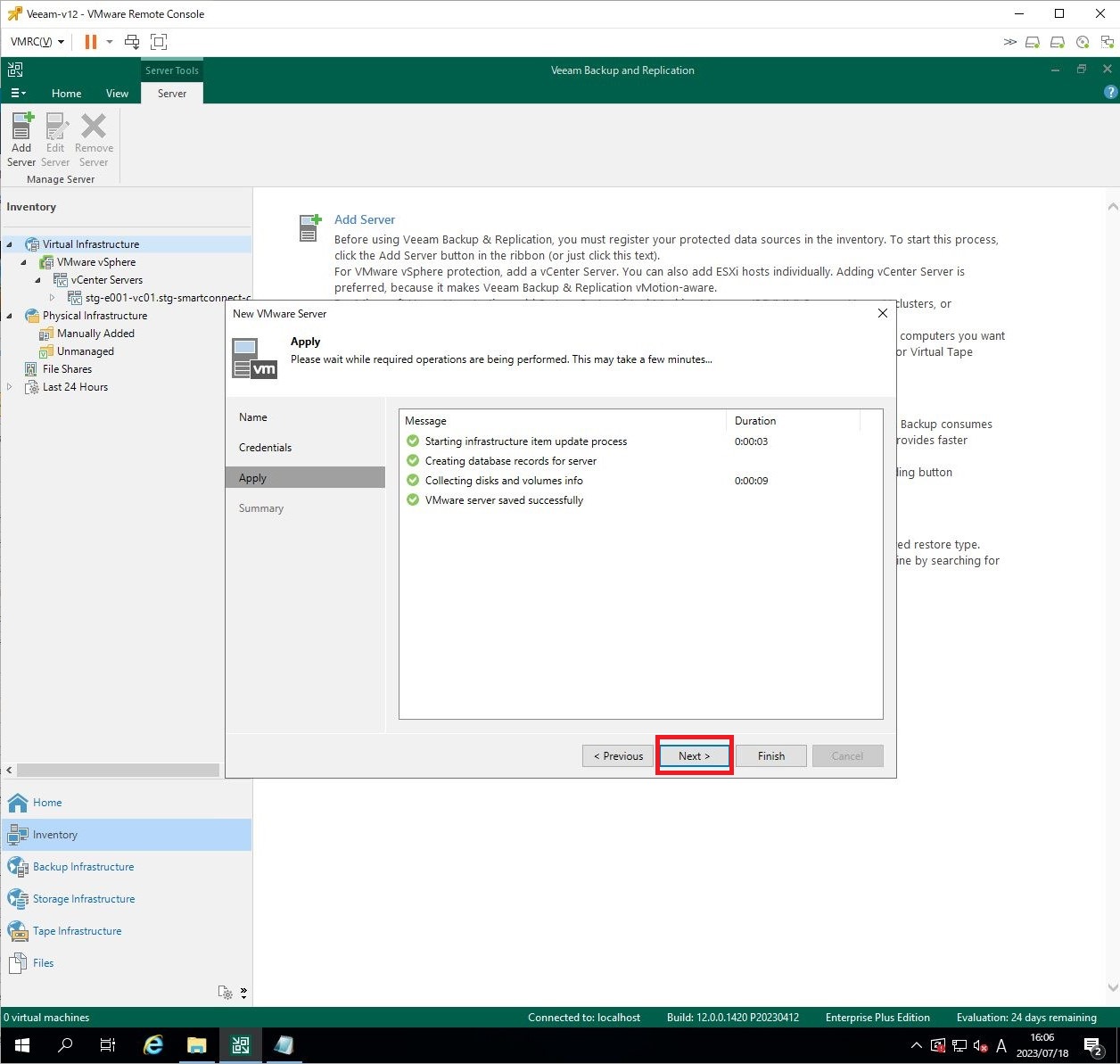
Task: Select File Shares in the inventory tree
Action: [x=67, y=369]
